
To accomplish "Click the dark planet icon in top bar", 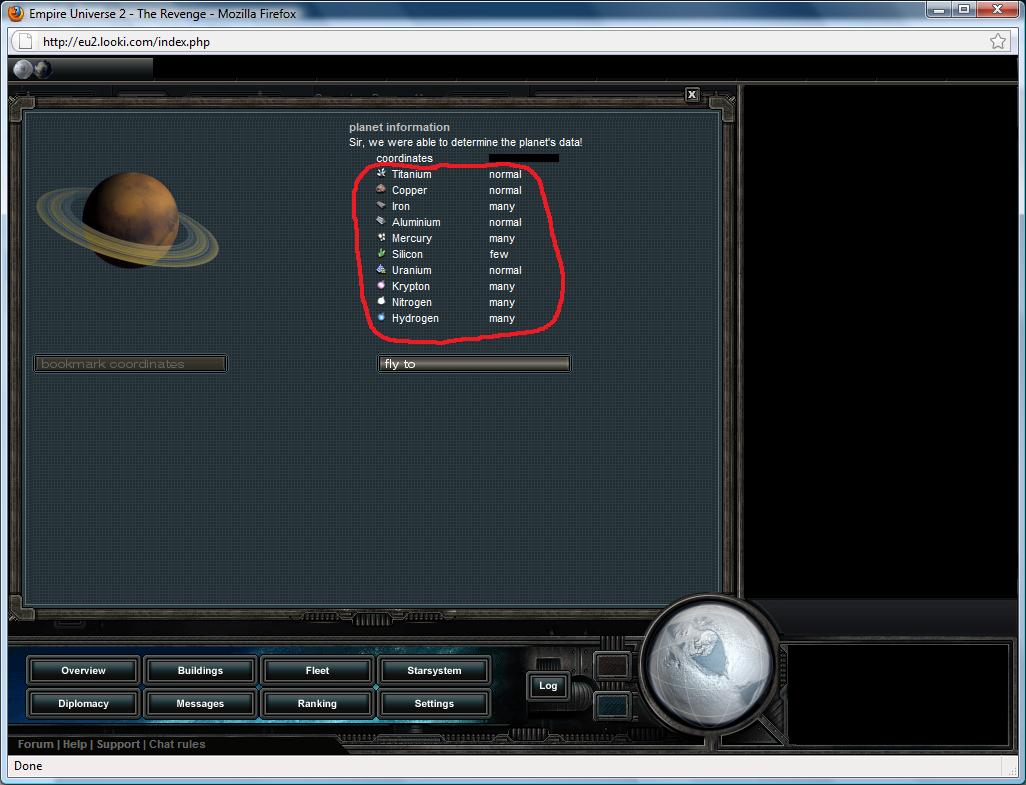I will coord(43,69).
